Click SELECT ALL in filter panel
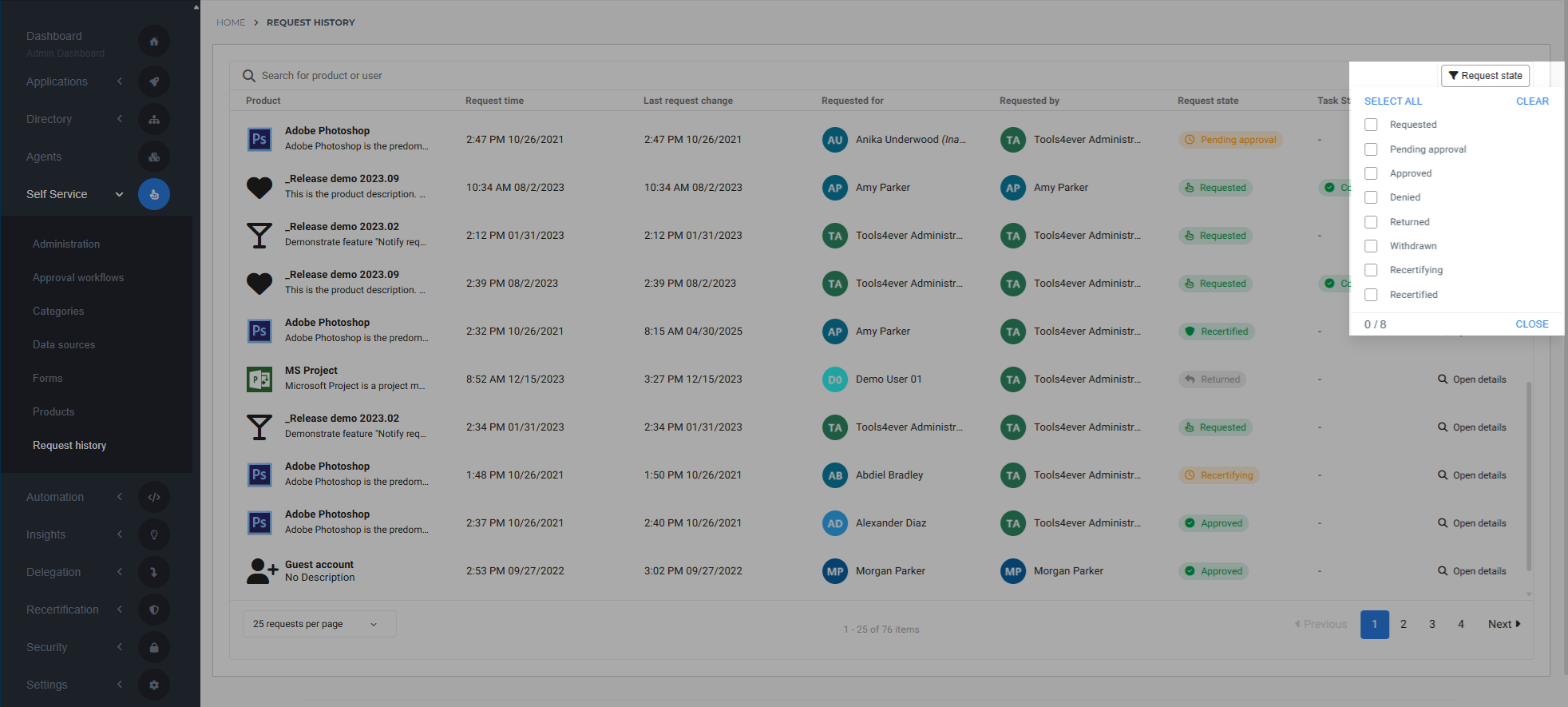This screenshot has height=707, width=1568. coord(1392,101)
